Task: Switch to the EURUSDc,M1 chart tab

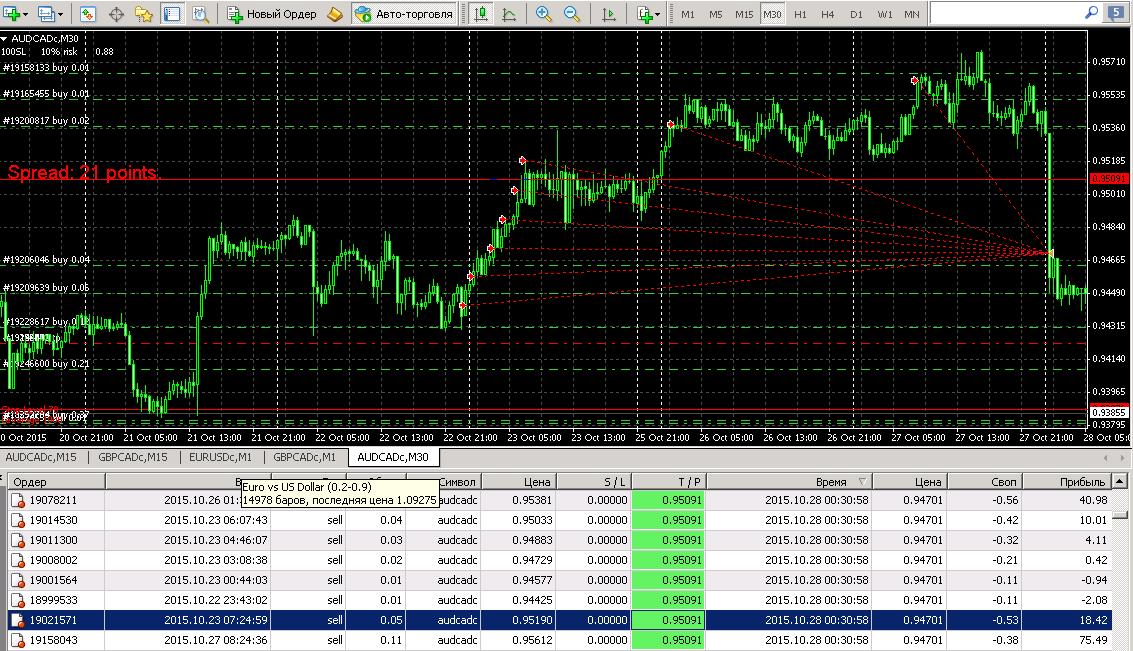Action: [x=220, y=457]
